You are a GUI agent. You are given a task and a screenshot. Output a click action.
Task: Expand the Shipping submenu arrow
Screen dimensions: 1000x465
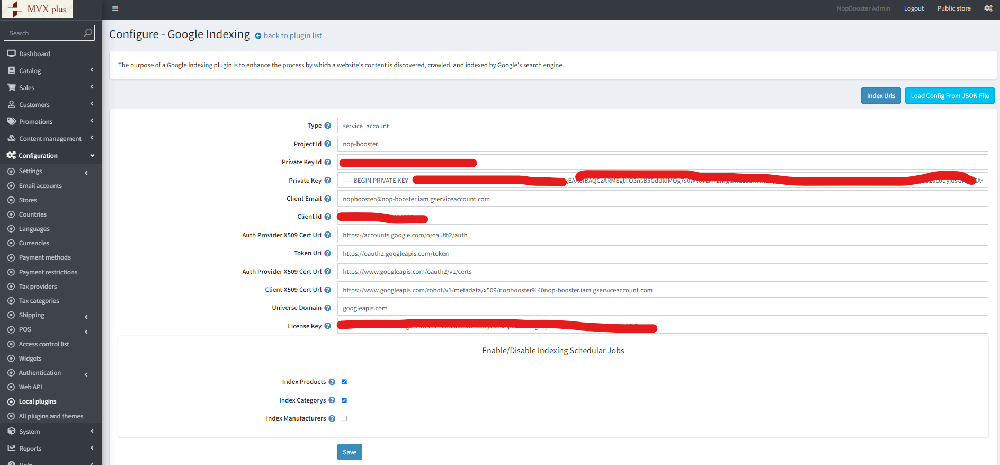(85, 316)
